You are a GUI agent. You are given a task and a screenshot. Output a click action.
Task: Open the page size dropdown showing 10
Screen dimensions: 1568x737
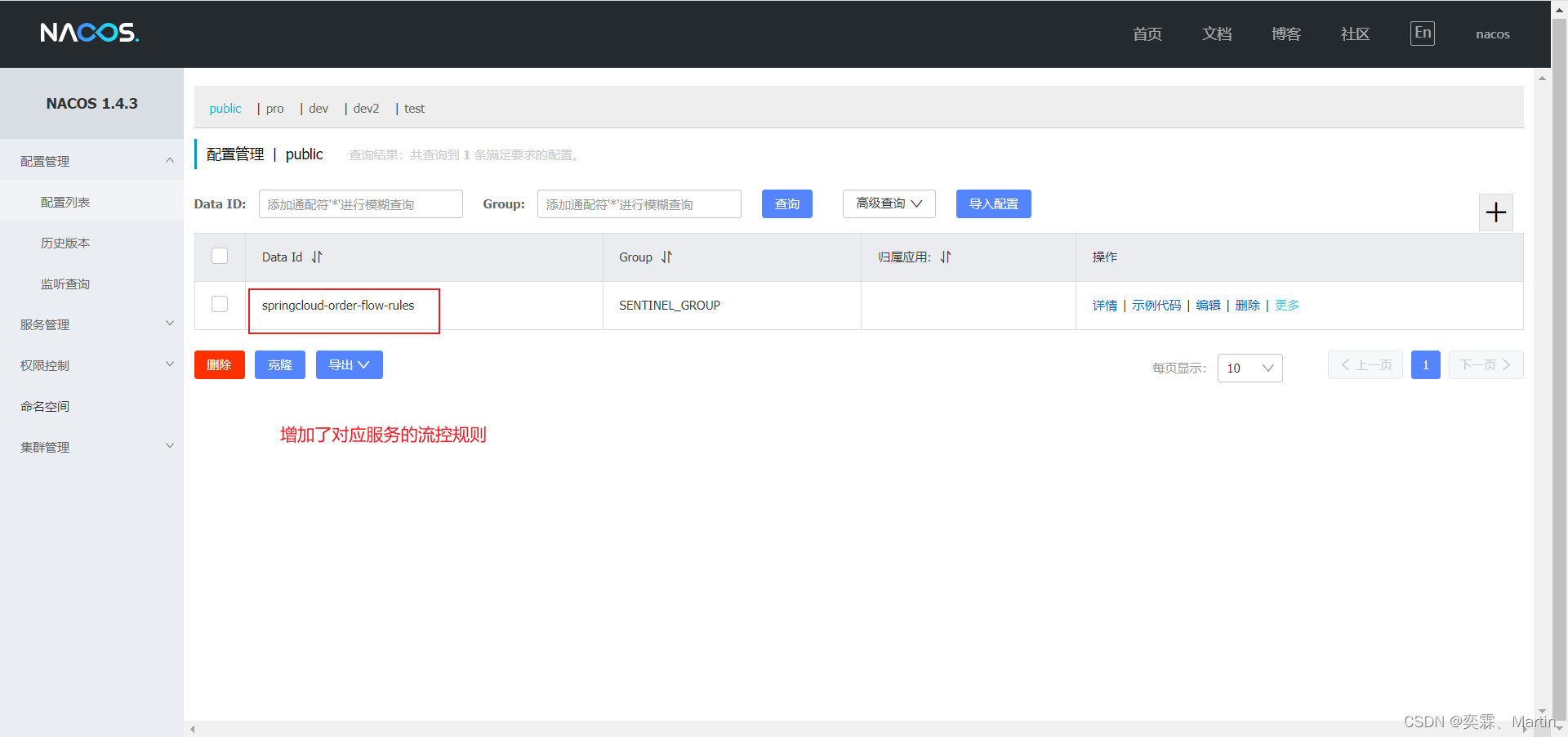1249,368
